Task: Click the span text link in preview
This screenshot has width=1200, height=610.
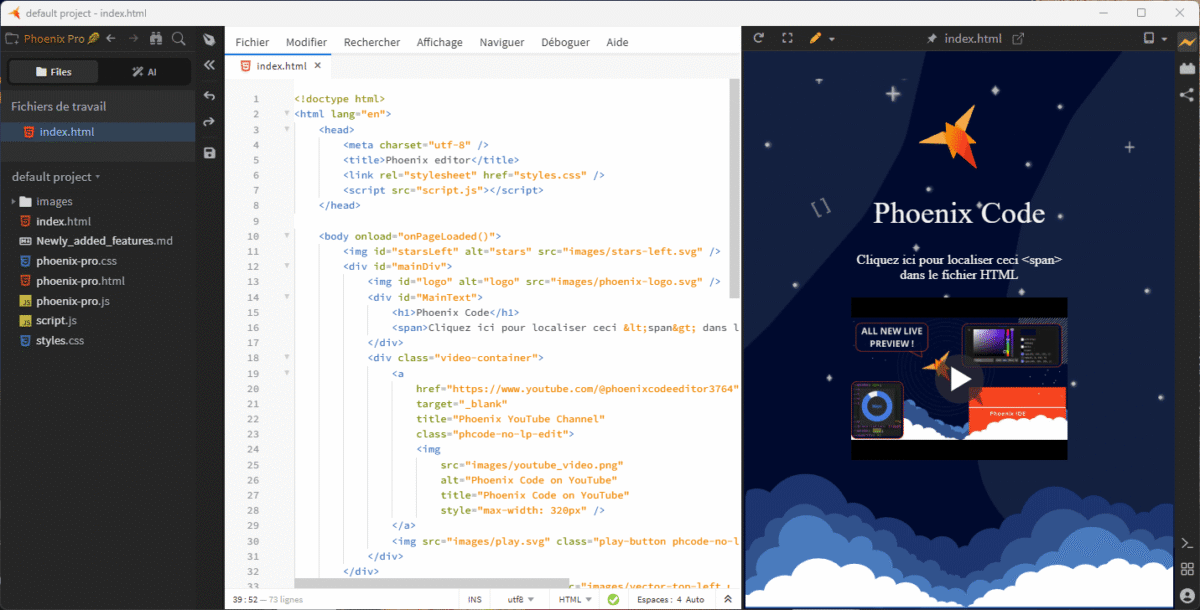Action: click(959, 266)
